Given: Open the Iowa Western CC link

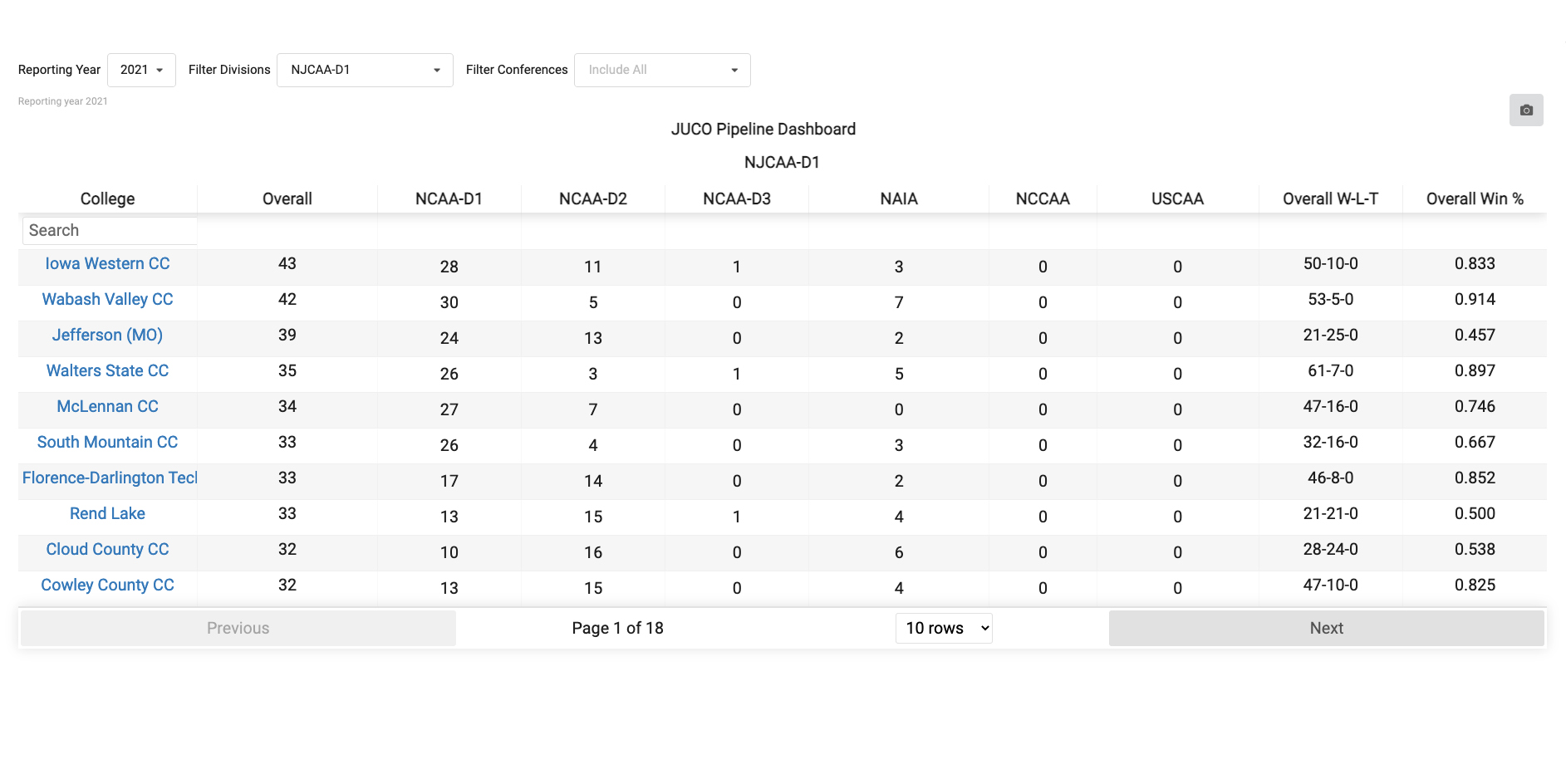Looking at the screenshot, I should click(x=107, y=263).
